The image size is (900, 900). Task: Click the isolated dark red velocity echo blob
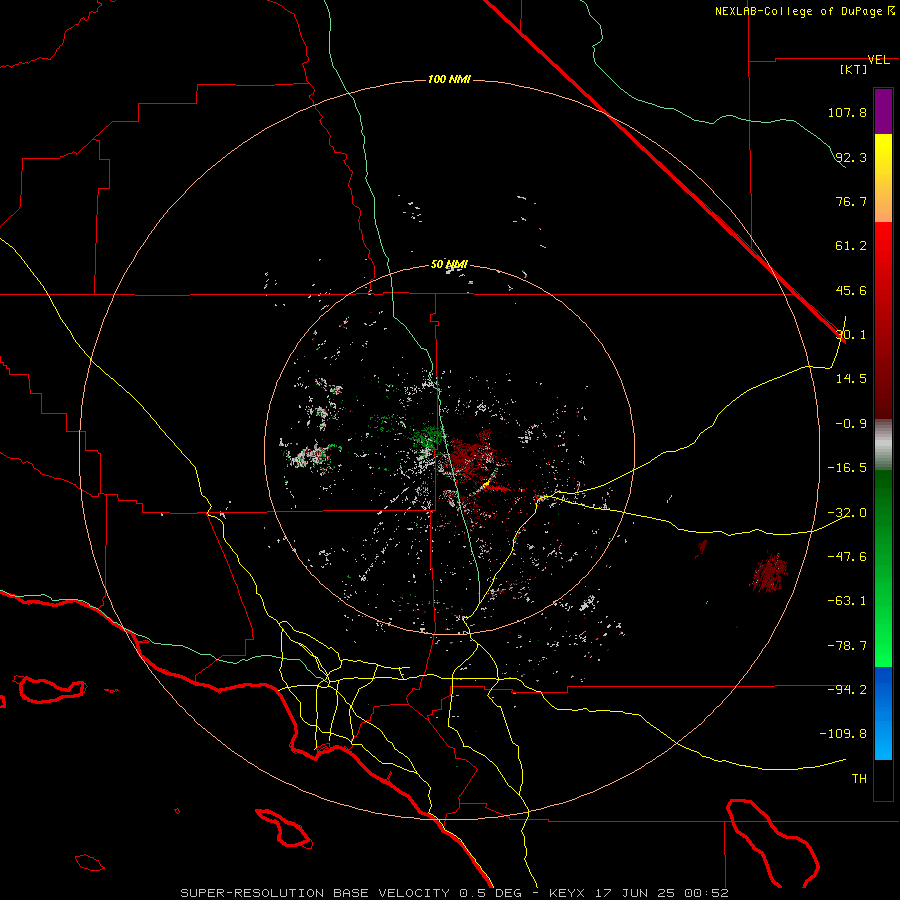[x=769, y=572]
